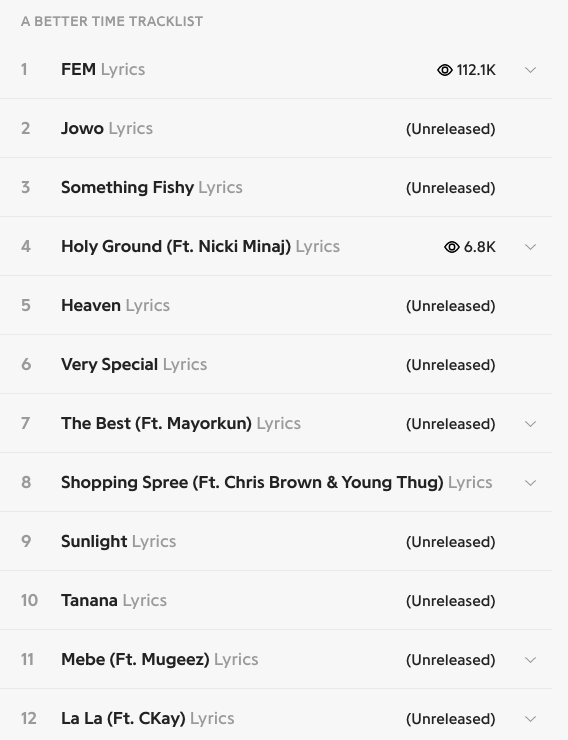
Task: Expand the Mebe (Ft. Mugeez) chevron
Action: (x=530, y=660)
